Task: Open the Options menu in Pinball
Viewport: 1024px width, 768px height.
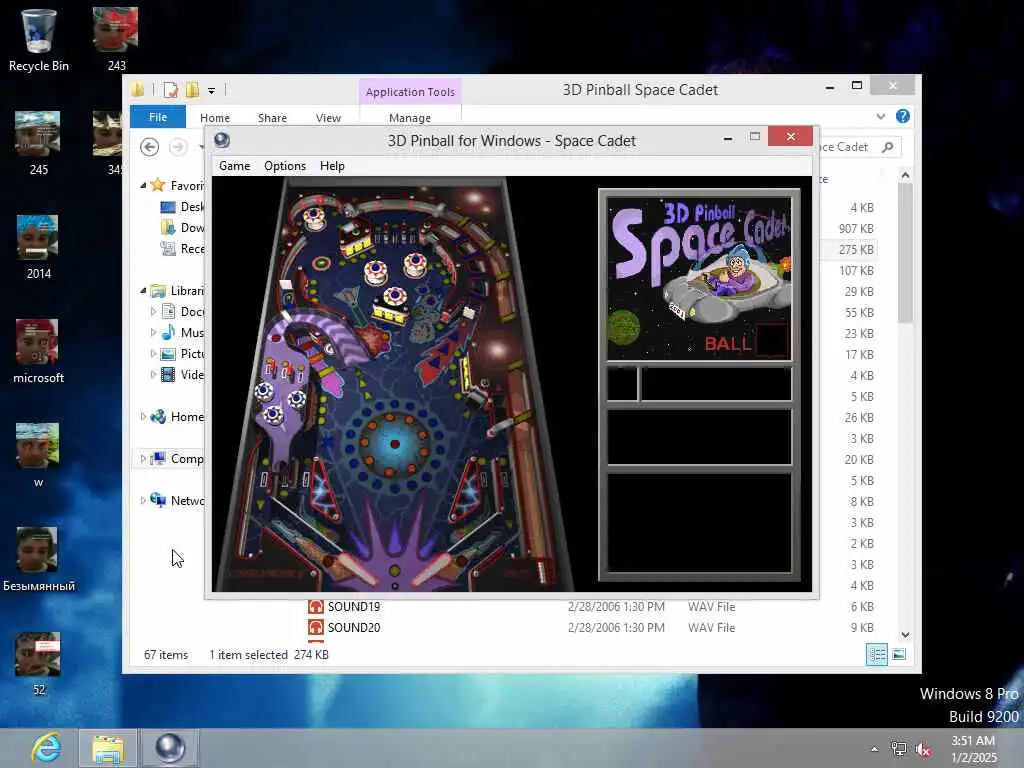Action: tap(285, 166)
